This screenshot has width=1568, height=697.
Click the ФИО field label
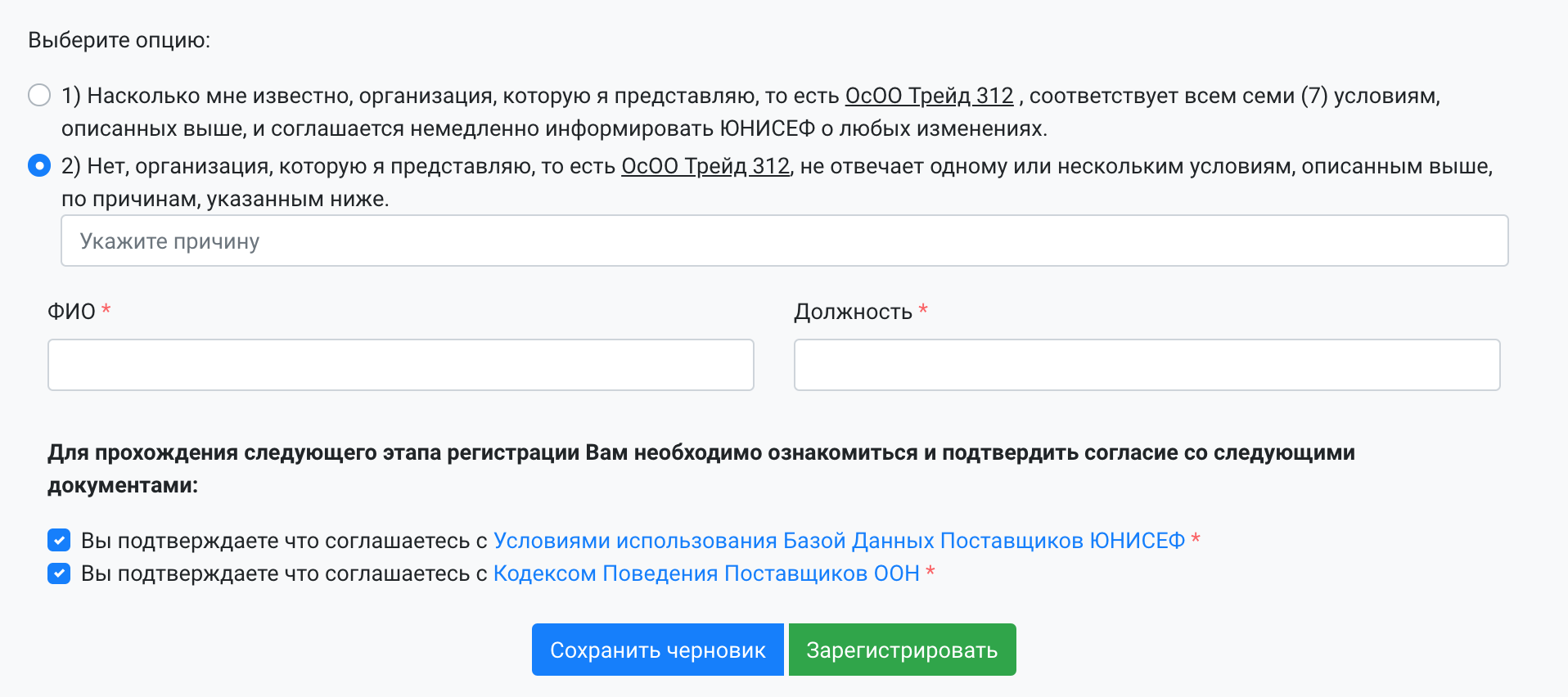click(x=71, y=312)
